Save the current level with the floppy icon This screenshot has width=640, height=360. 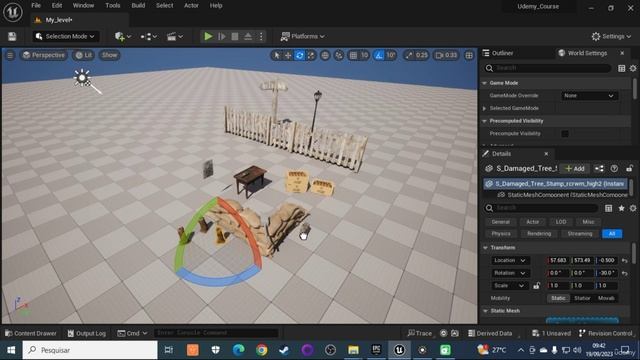tap(12, 36)
